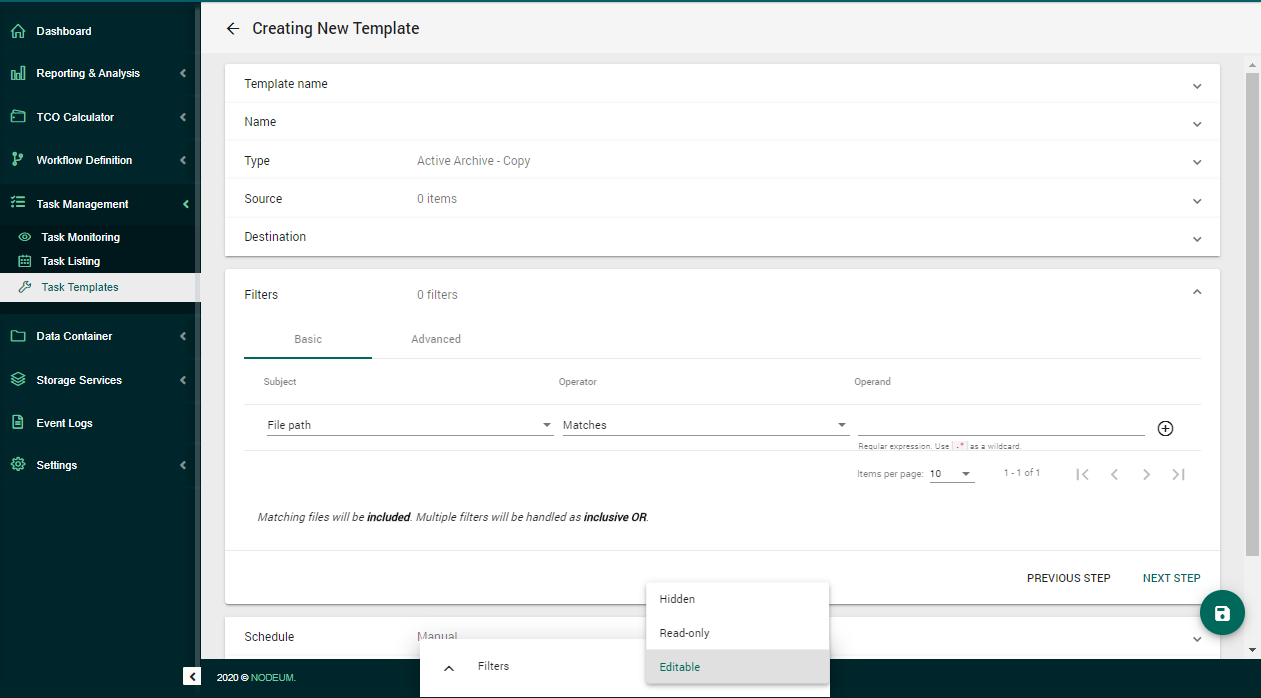Open the Task Monitoring page

point(80,237)
